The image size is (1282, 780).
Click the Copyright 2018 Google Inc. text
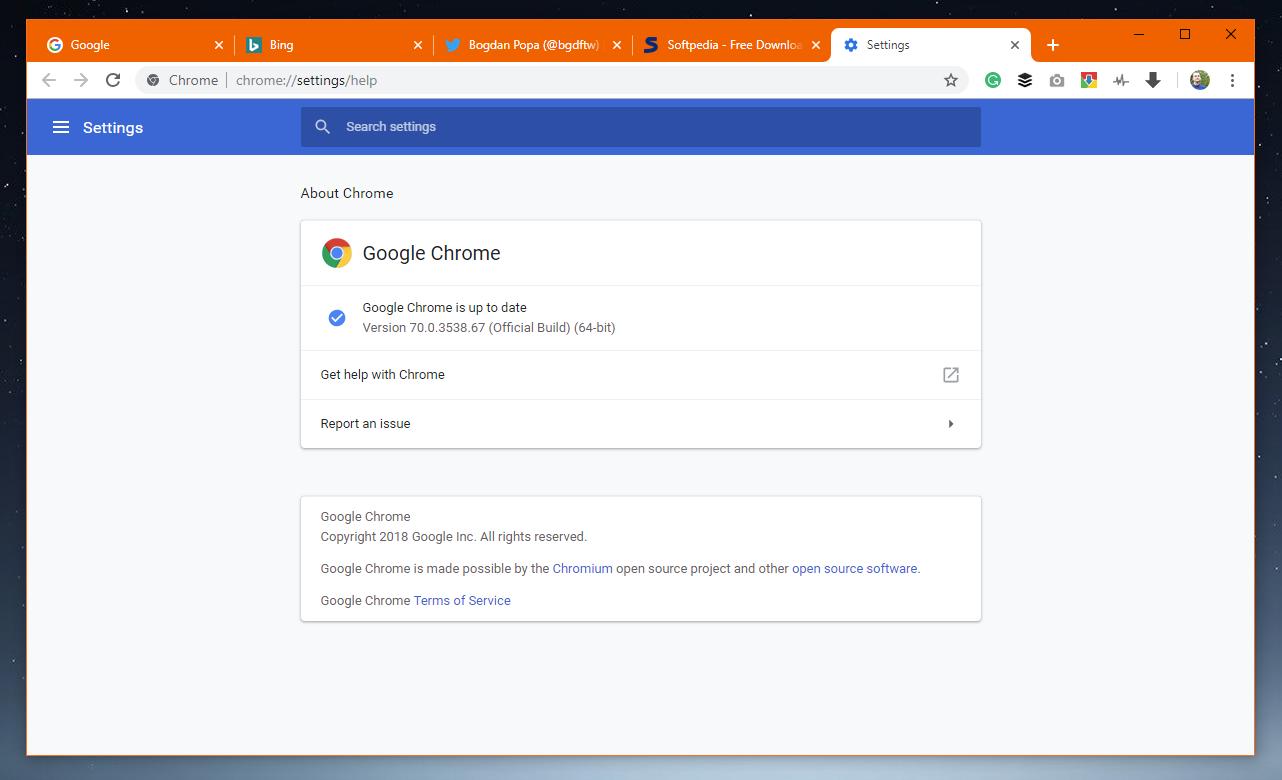[x=454, y=536]
